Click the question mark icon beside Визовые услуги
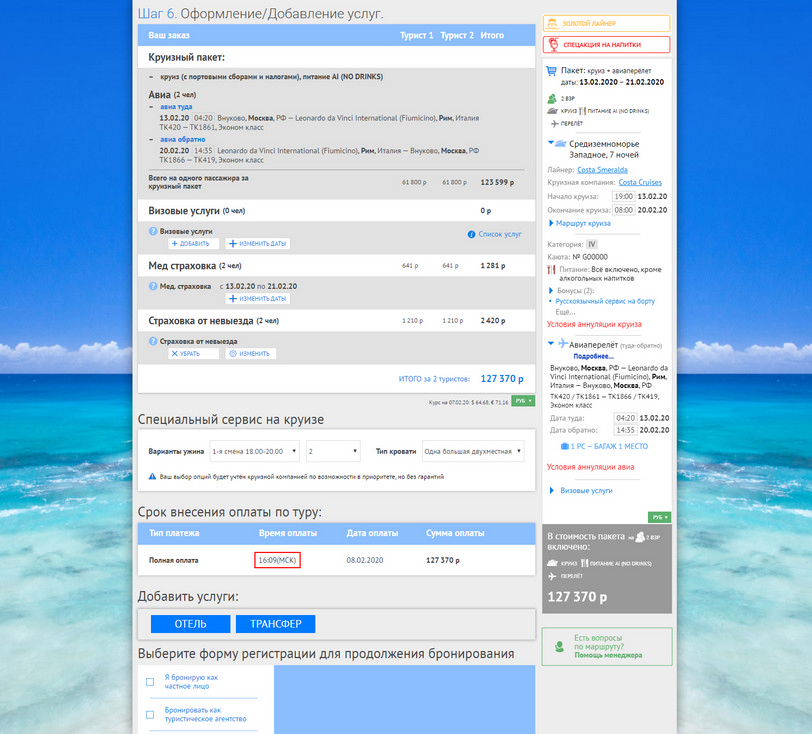Screen dimensions: 812x734 [153, 231]
